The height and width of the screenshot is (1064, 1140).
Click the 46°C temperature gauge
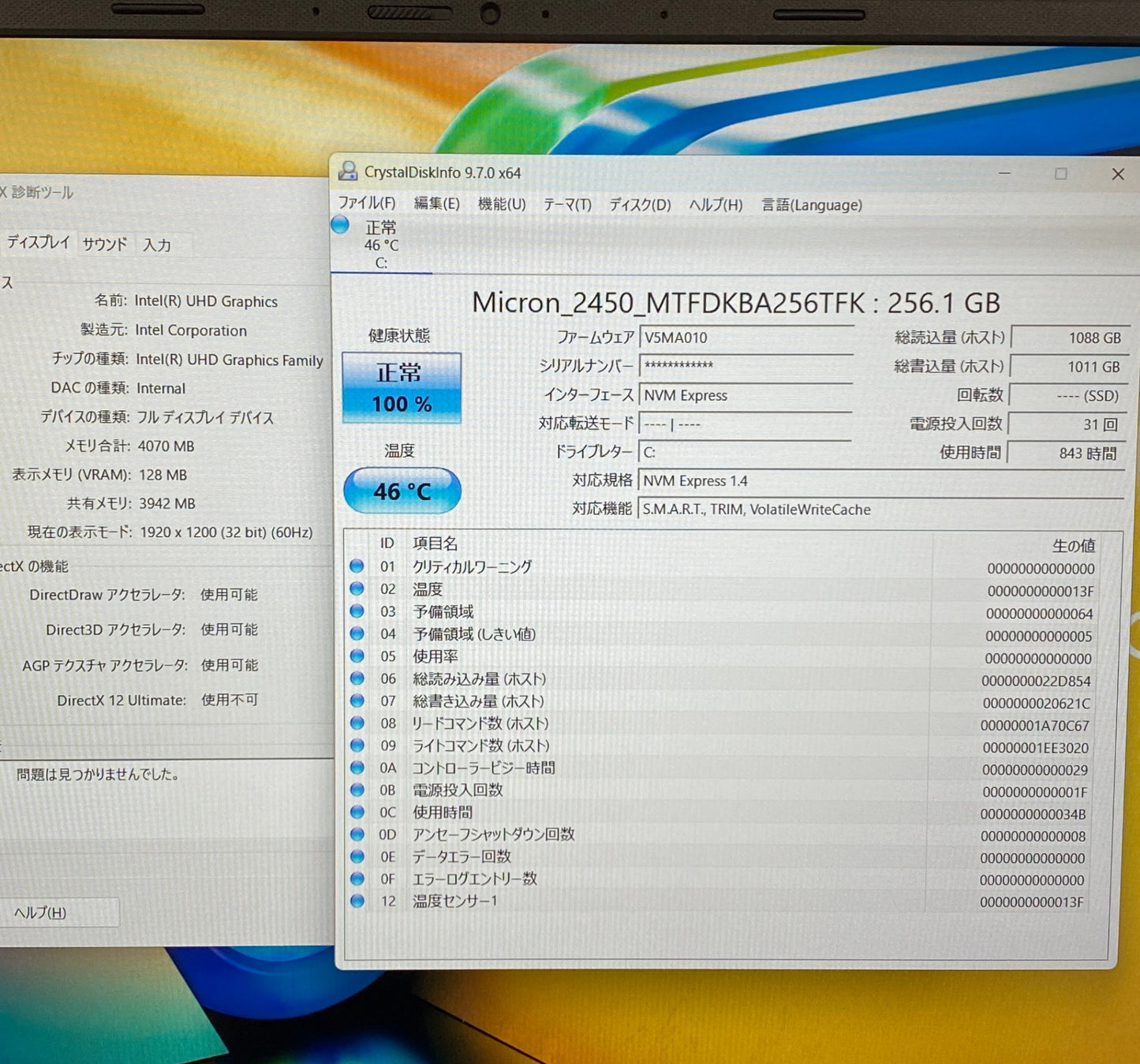[402, 490]
